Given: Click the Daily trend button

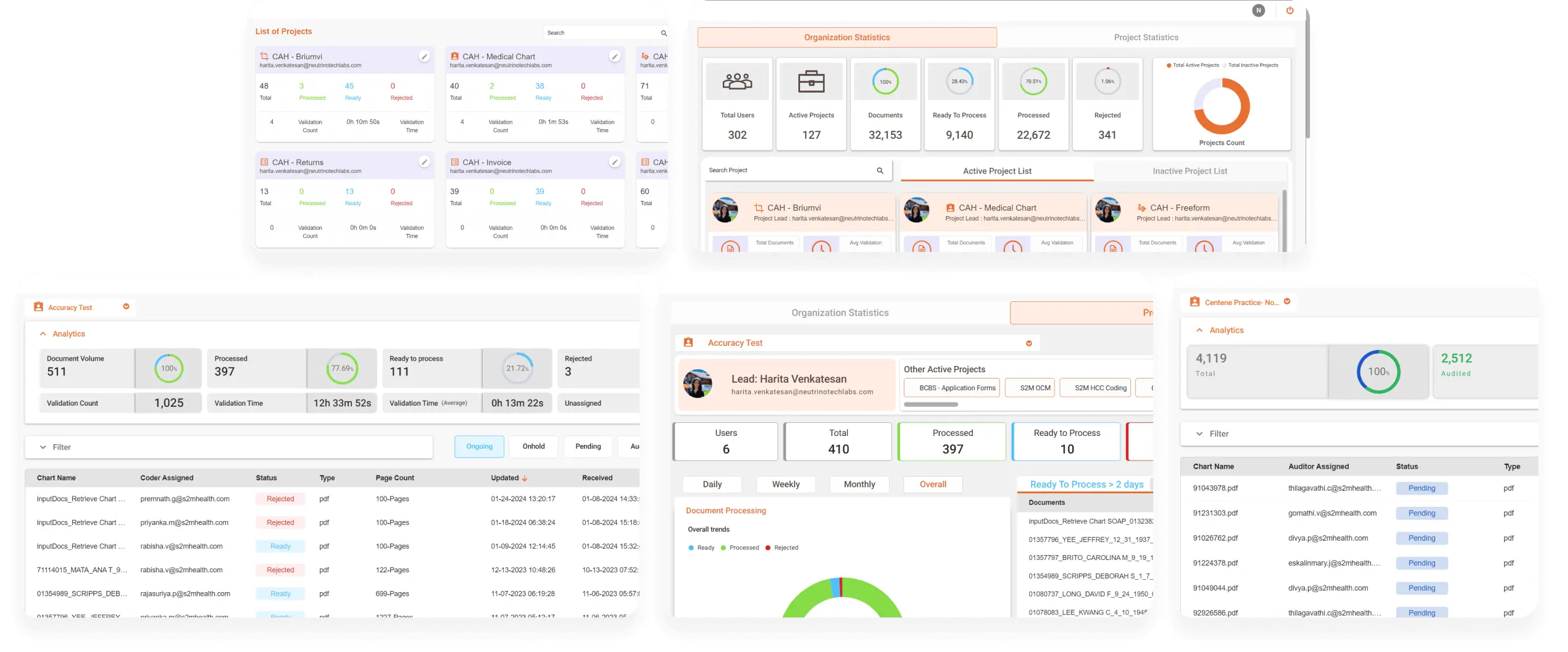Looking at the screenshot, I should (712, 485).
